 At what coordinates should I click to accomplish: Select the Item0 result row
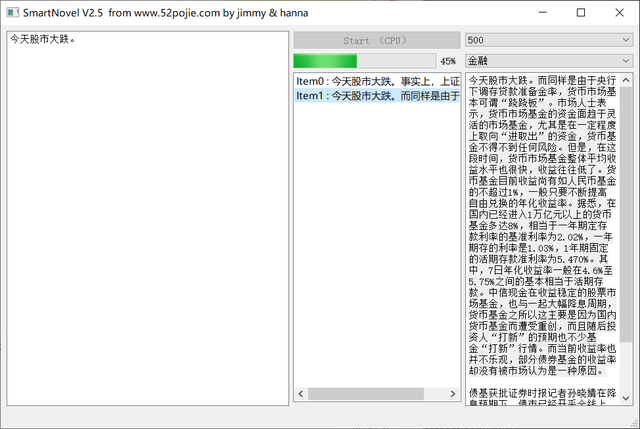click(x=378, y=81)
